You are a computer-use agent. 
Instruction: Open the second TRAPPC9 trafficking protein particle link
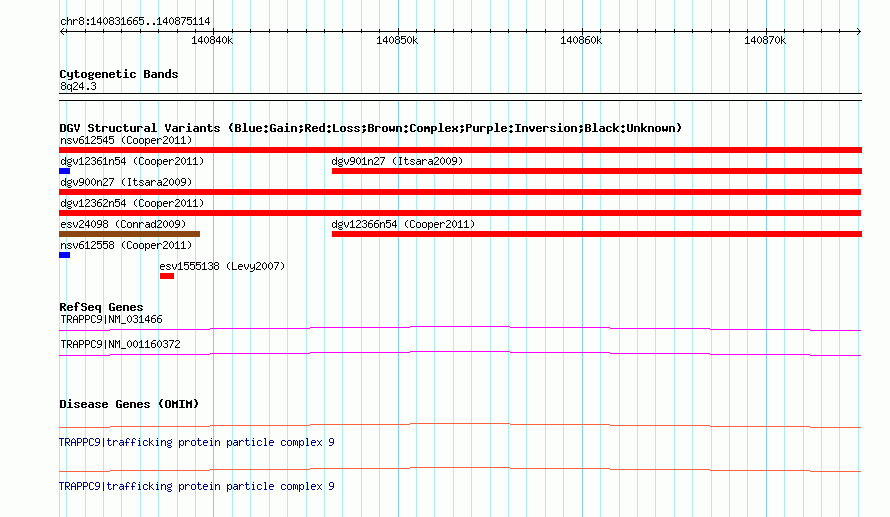197,486
